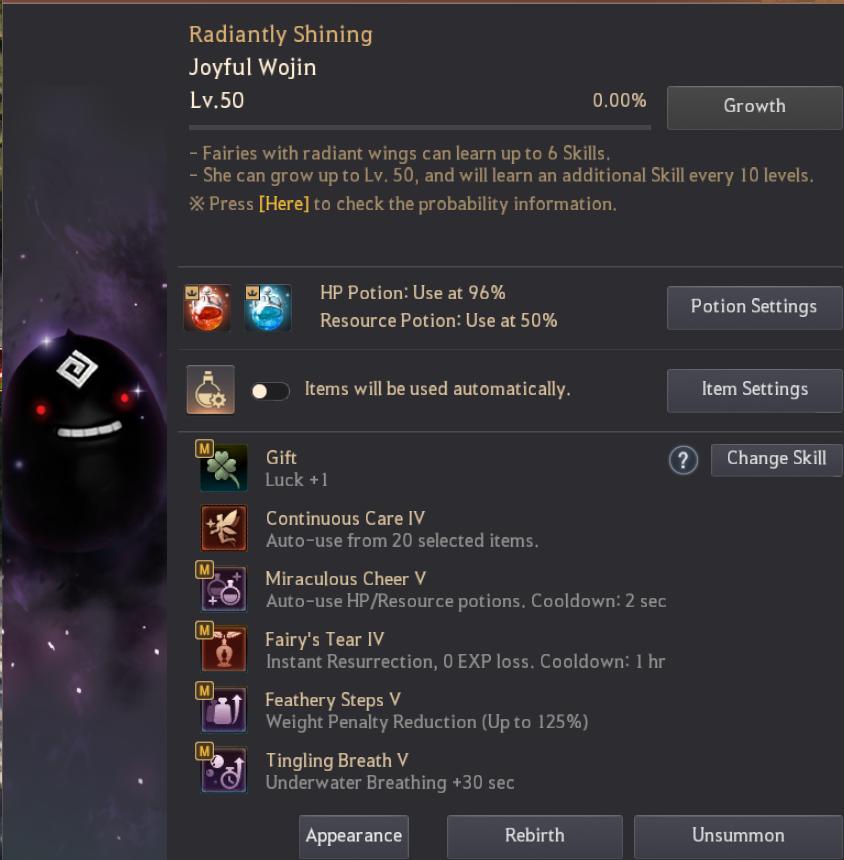844x860 pixels.
Task: Open the [Here] probability information link
Action: click(284, 204)
